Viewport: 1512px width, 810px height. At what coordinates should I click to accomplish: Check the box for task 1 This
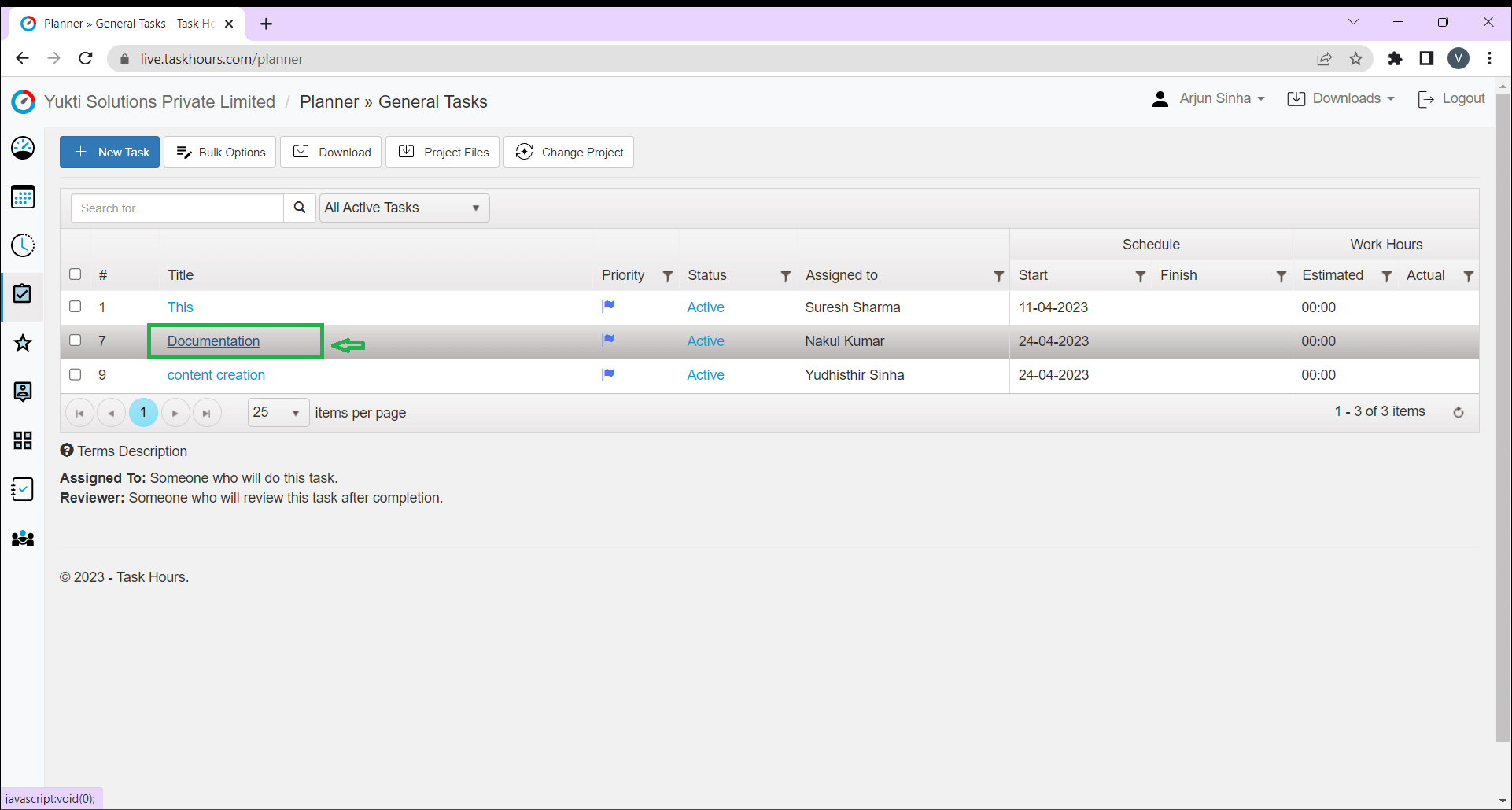76,306
